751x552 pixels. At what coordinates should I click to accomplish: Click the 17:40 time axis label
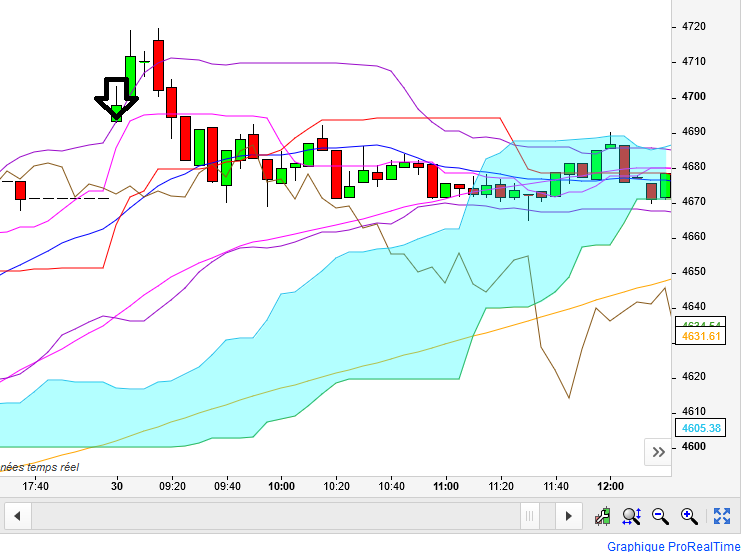35,486
